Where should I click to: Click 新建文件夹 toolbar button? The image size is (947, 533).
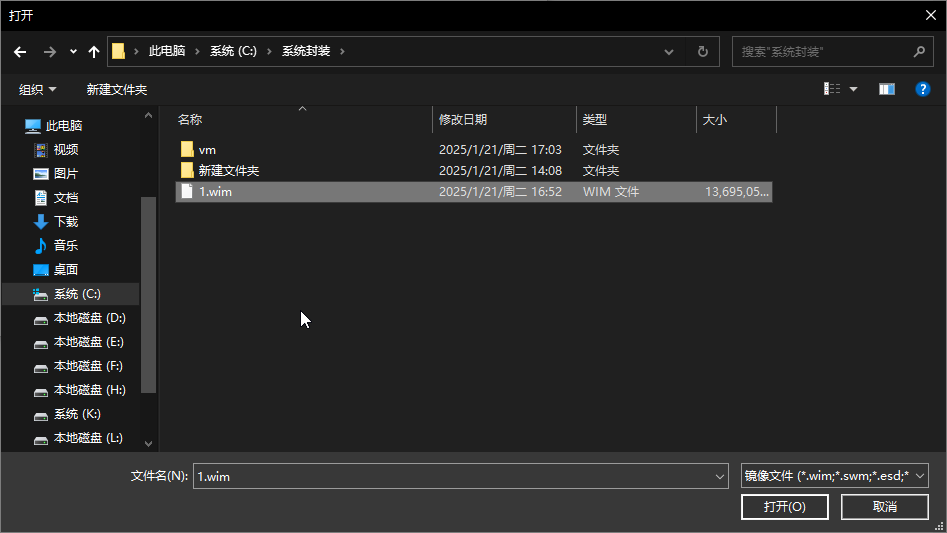pyautogui.click(x=117, y=89)
